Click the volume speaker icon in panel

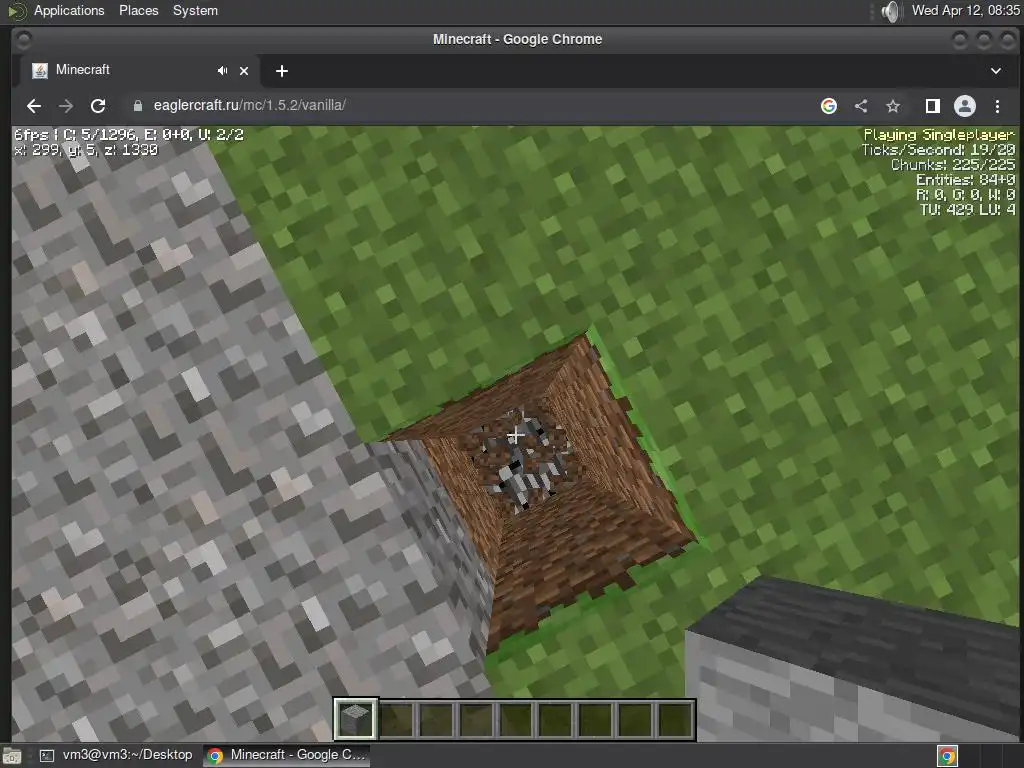pos(889,11)
